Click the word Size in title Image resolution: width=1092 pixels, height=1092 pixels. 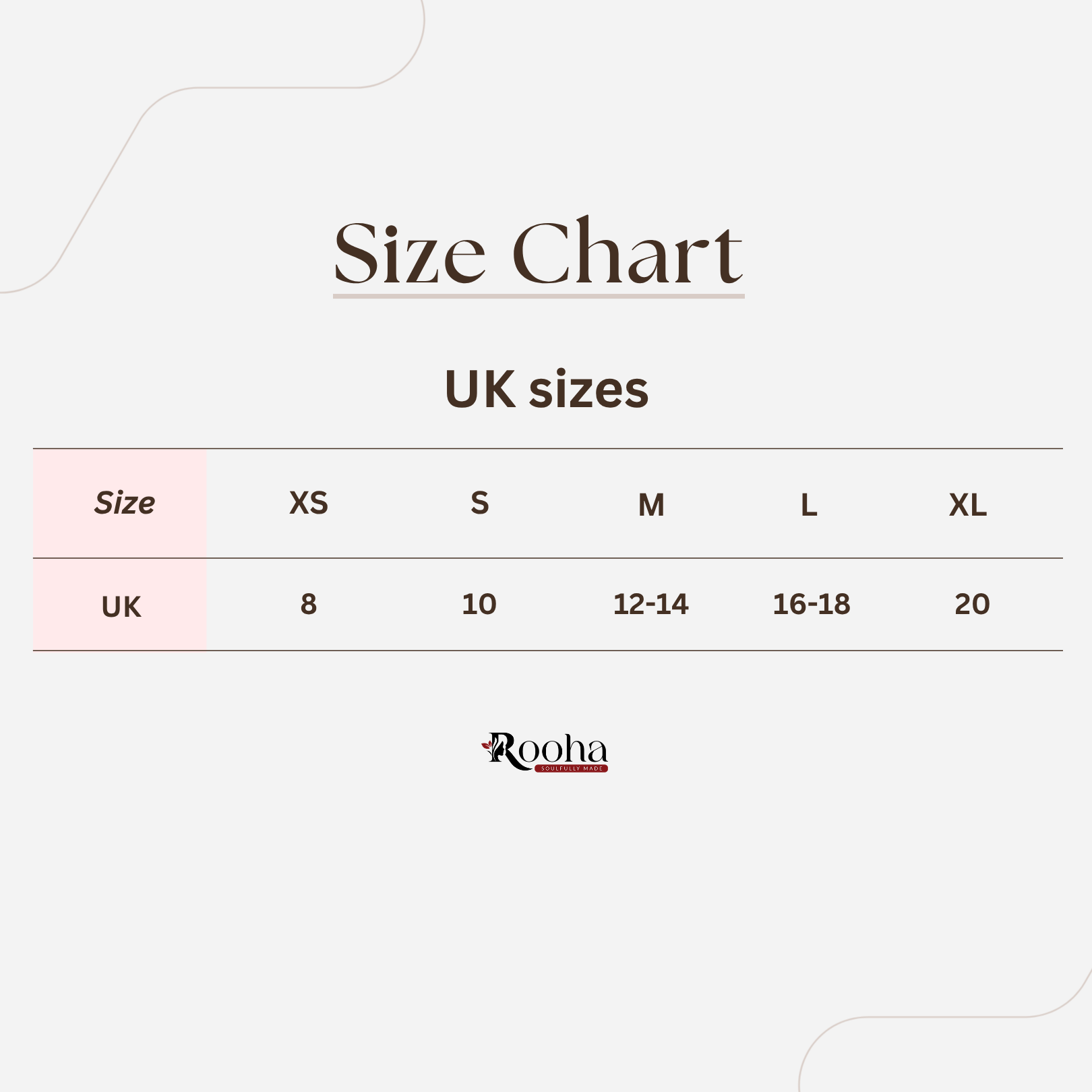pyautogui.click(x=410, y=254)
